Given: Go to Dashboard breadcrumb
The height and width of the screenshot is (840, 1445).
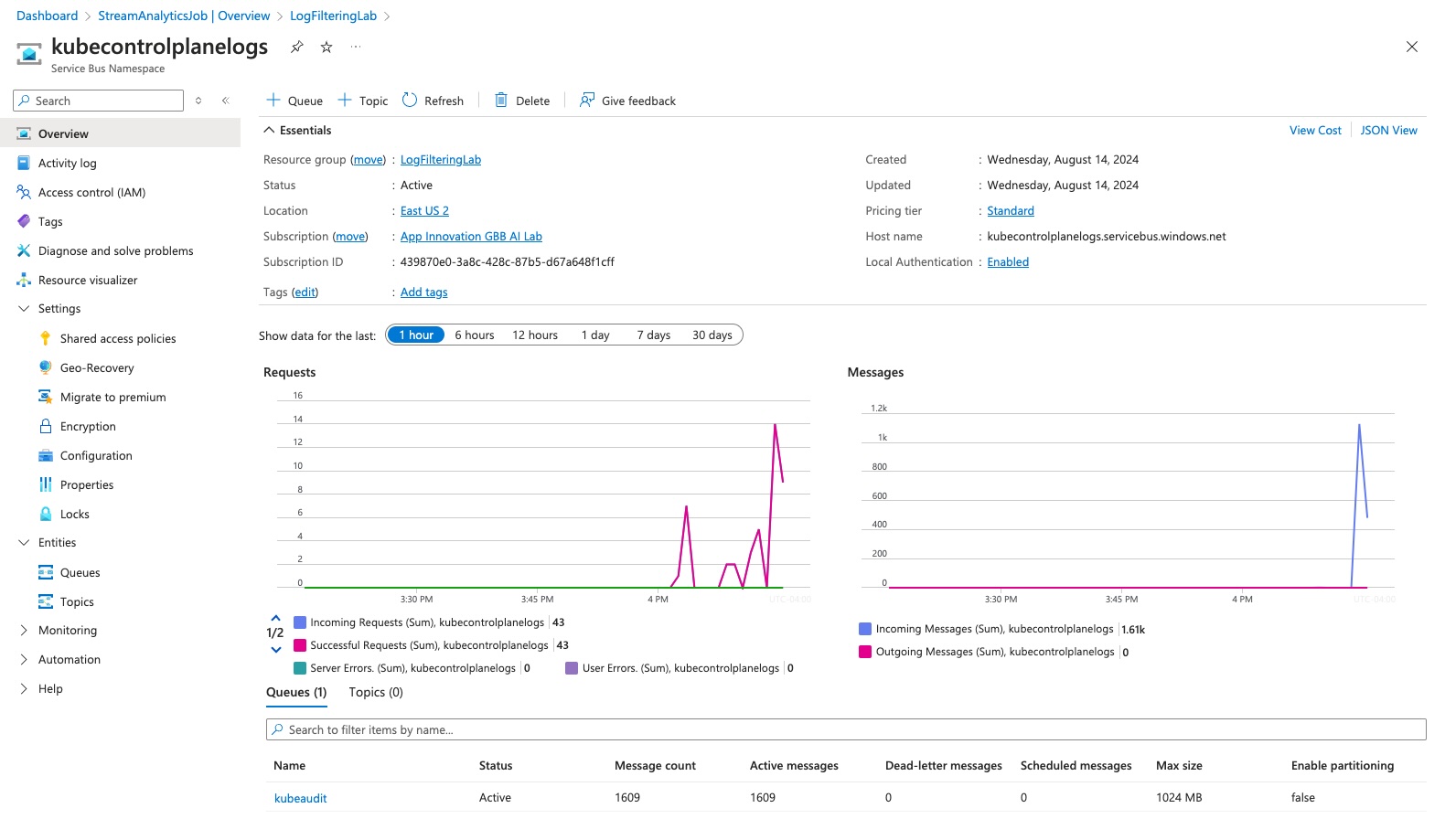Looking at the screenshot, I should click(47, 16).
